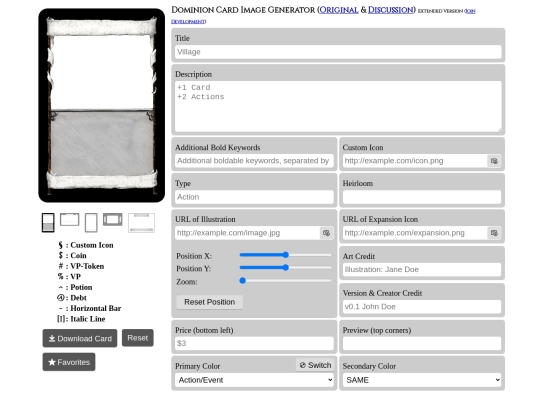
Task: Click the 'Italic Line' legend entry
Action: tap(81, 319)
